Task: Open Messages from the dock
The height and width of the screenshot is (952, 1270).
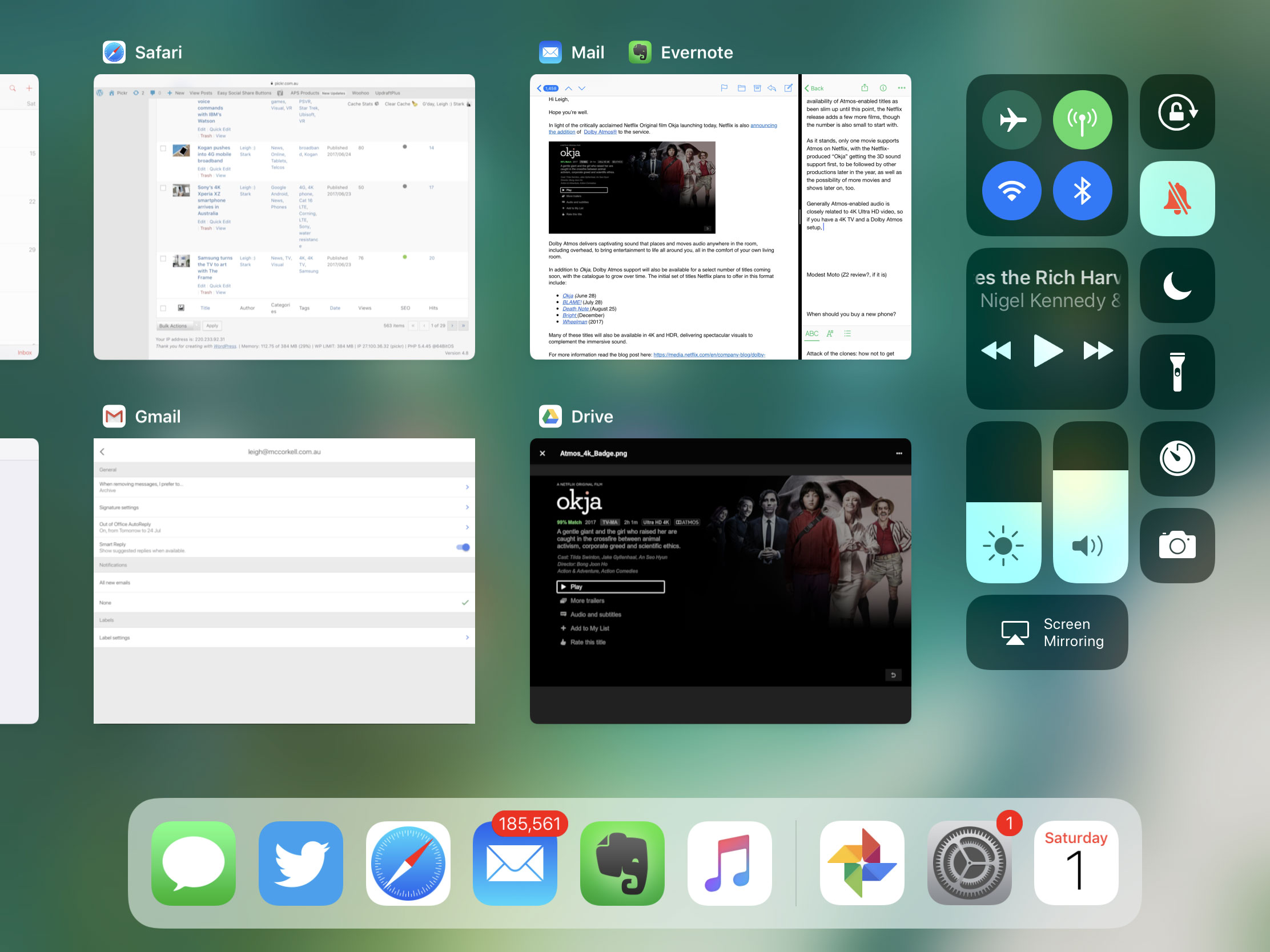Action: [194, 863]
